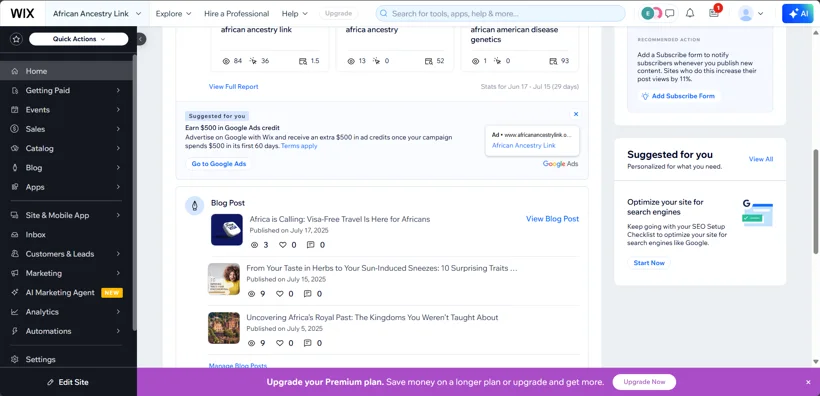Click the Blog Post pen icon
This screenshot has height=396, width=820.
[x=195, y=206]
